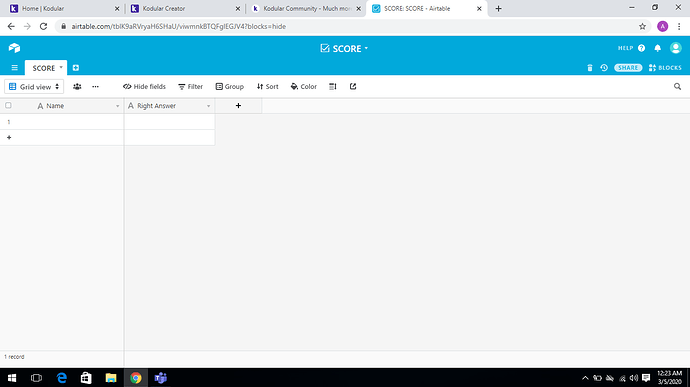Open the Grid view switcher
This screenshot has height=387, width=690.
34,87
